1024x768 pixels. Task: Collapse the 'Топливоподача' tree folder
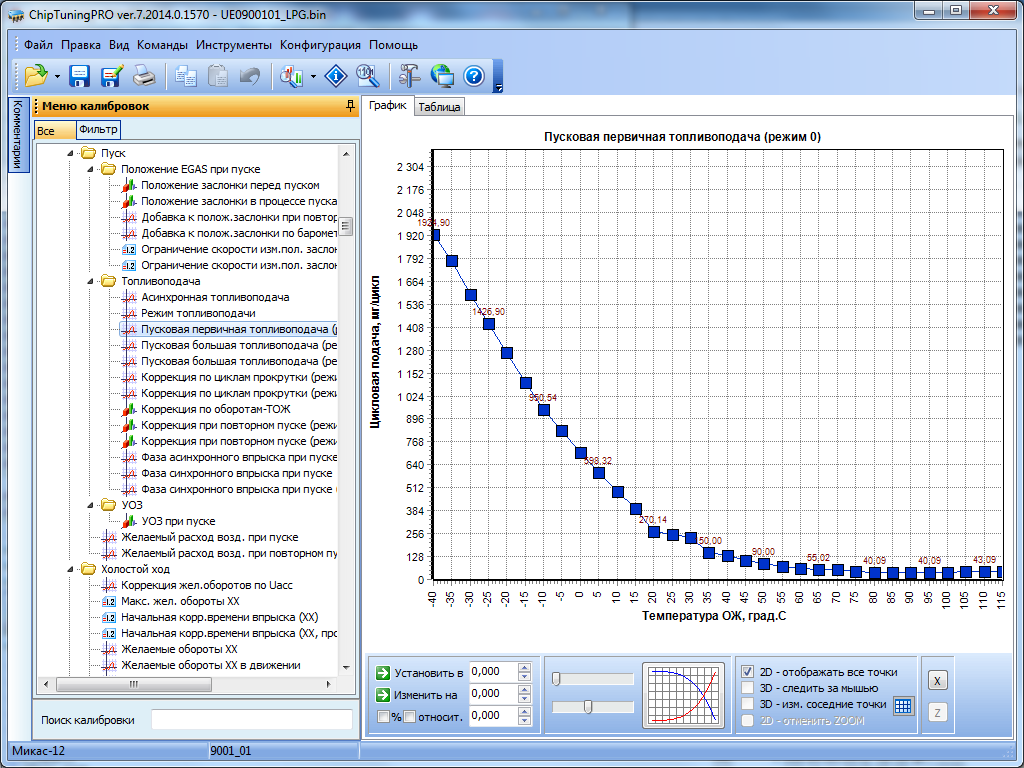92,281
